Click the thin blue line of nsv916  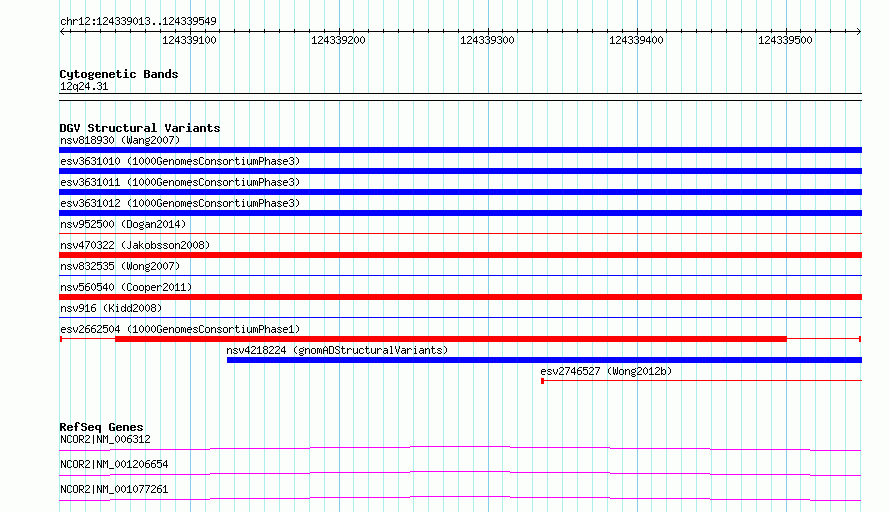pyautogui.click(x=460, y=317)
